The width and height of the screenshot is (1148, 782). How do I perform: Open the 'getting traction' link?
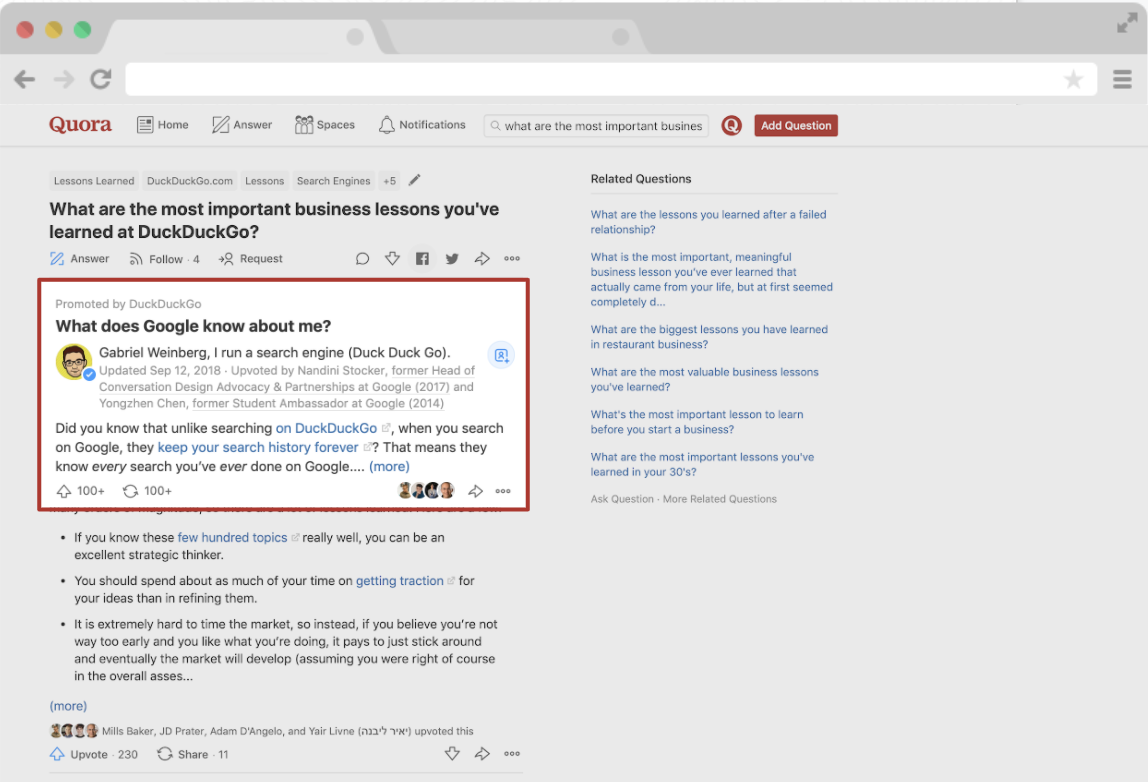click(x=400, y=581)
